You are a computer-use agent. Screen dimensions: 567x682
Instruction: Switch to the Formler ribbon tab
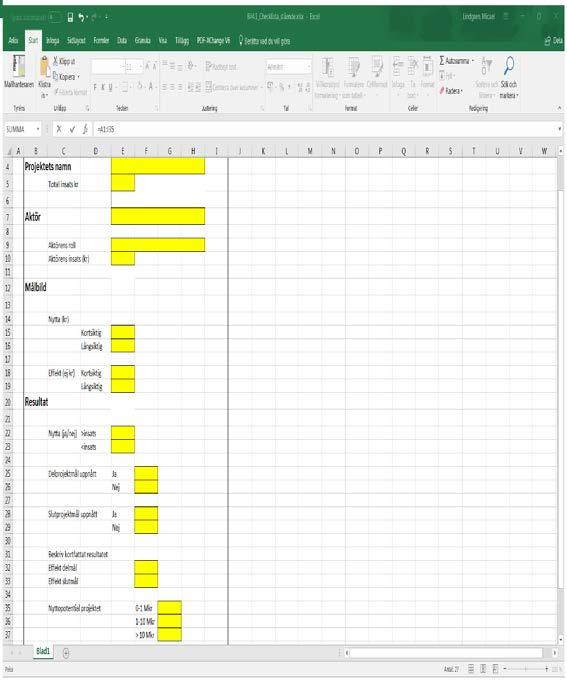(x=101, y=40)
